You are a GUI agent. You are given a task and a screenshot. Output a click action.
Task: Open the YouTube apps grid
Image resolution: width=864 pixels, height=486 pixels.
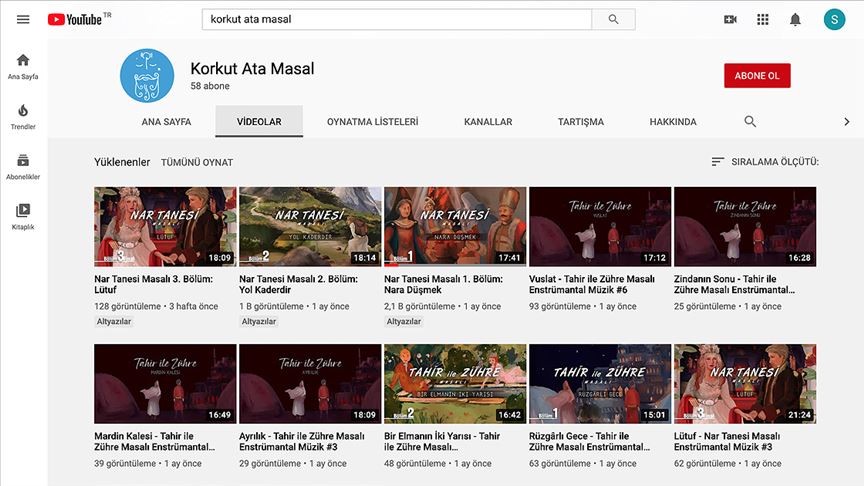coord(763,19)
